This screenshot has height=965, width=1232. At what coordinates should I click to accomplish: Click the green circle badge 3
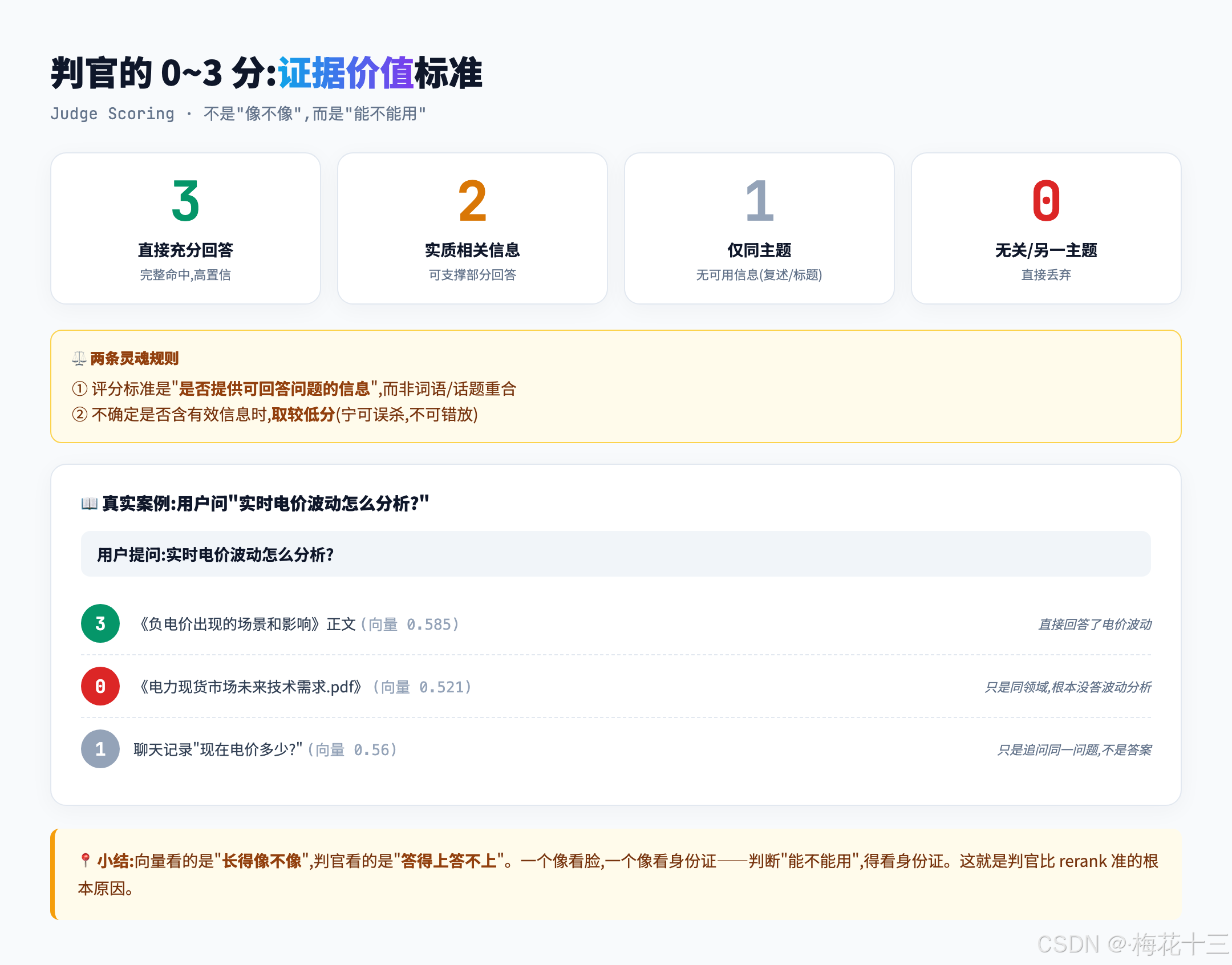tap(100, 623)
